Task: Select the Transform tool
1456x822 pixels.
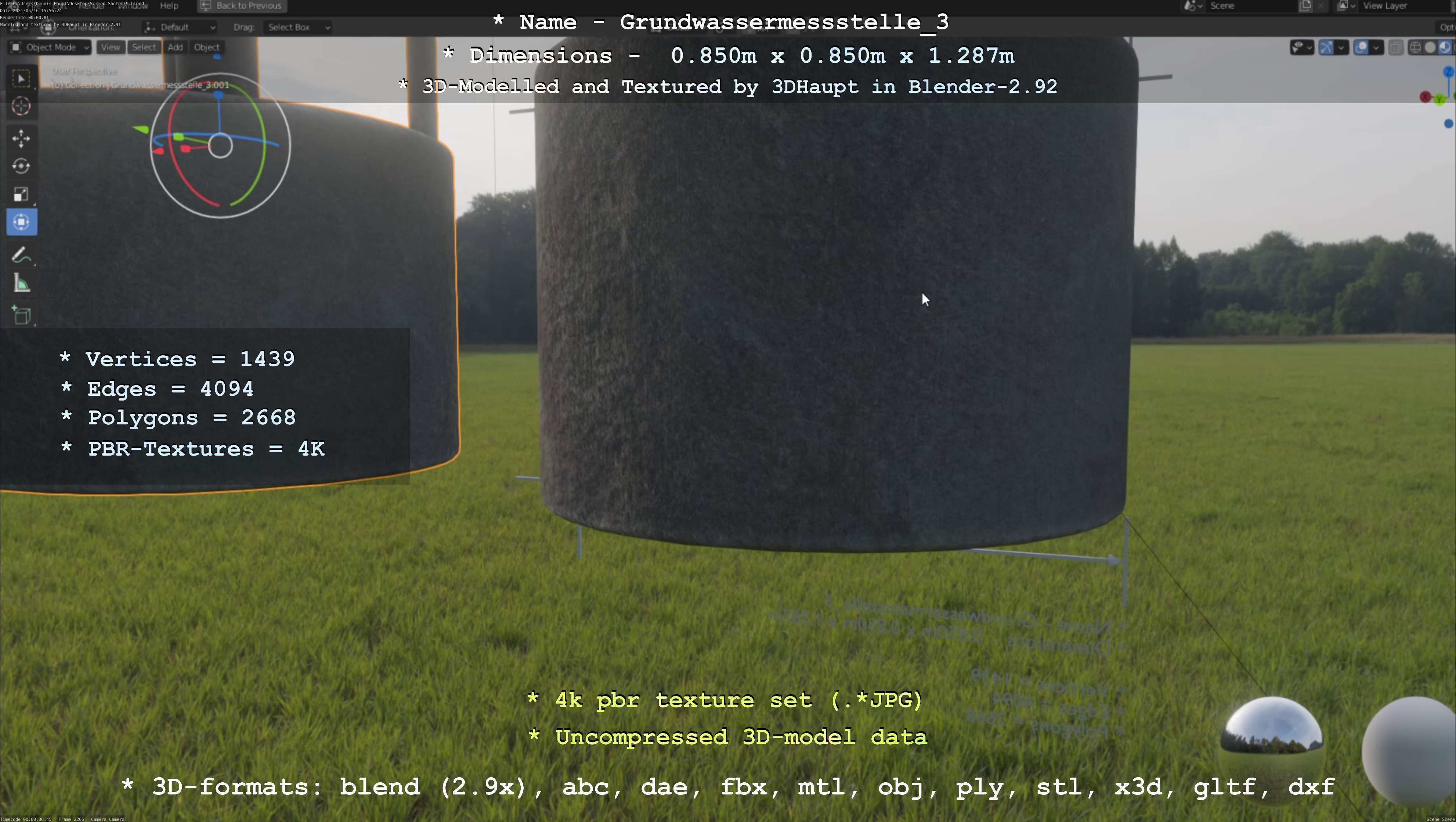Action: [21, 222]
